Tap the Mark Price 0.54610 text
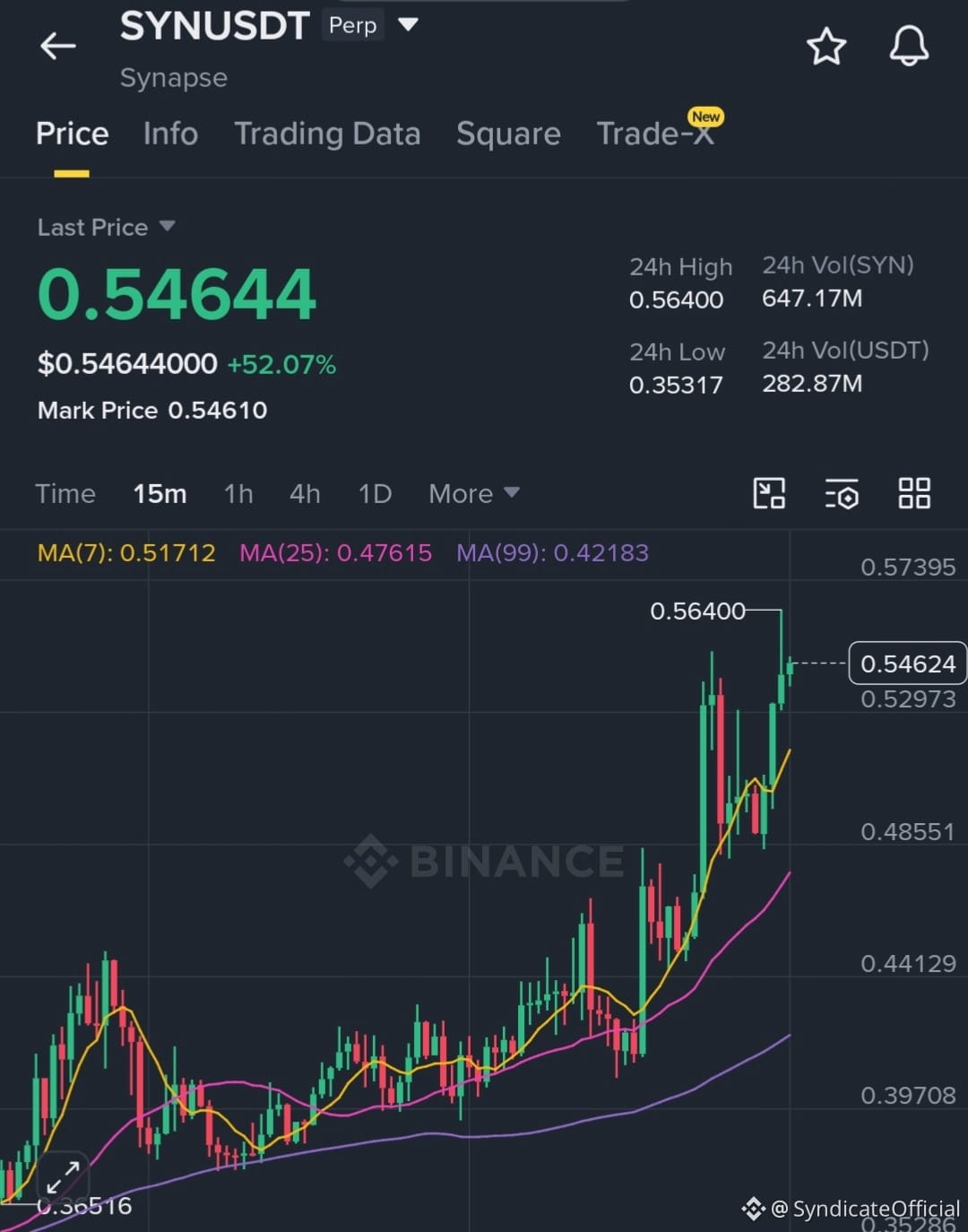 coord(152,410)
